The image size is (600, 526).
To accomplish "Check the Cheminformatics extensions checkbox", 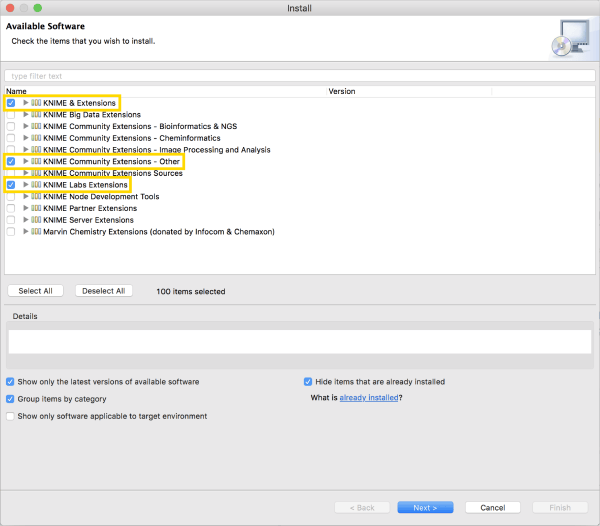I will tap(11, 138).
